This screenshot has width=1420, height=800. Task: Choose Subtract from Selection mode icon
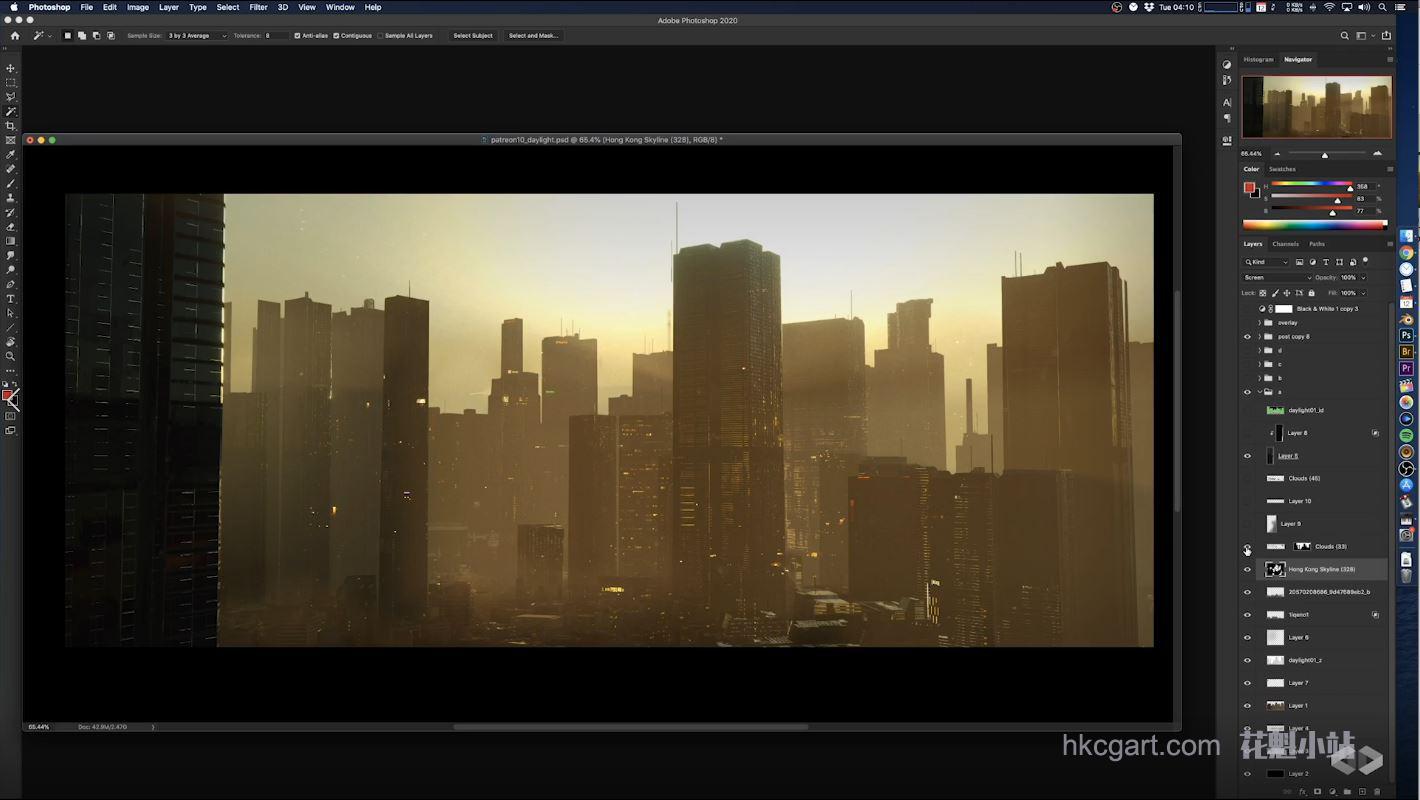pos(96,35)
